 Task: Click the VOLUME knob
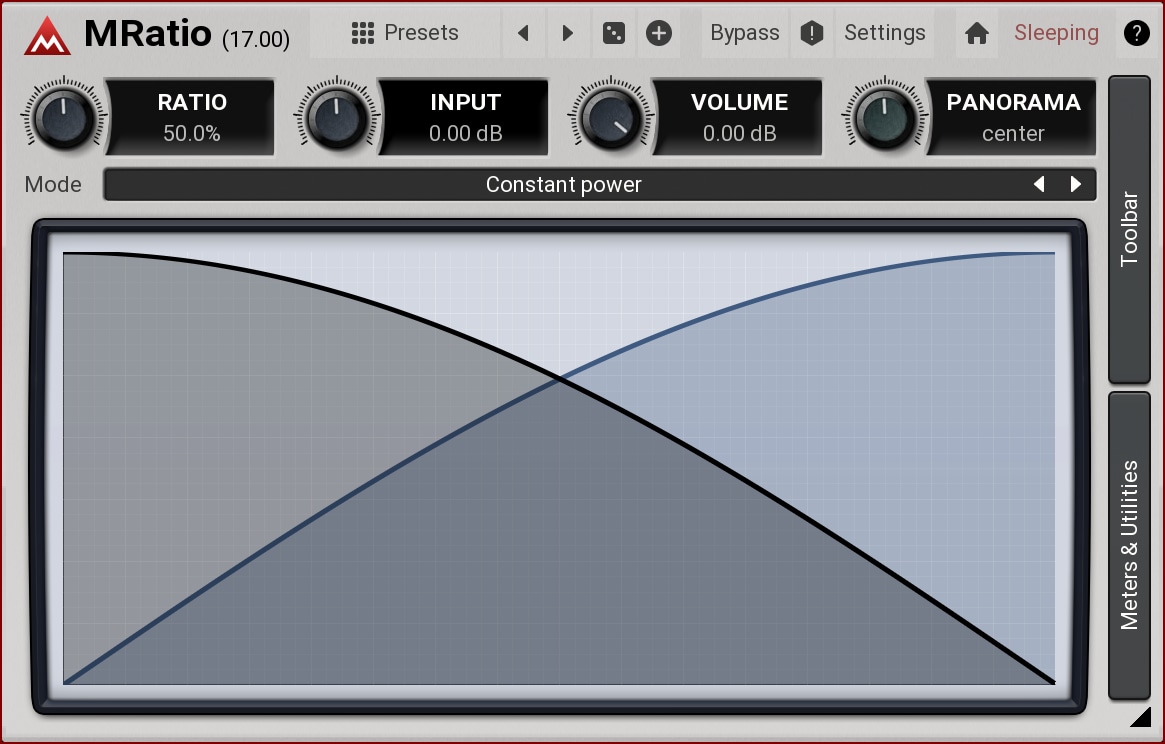pyautogui.click(x=610, y=118)
